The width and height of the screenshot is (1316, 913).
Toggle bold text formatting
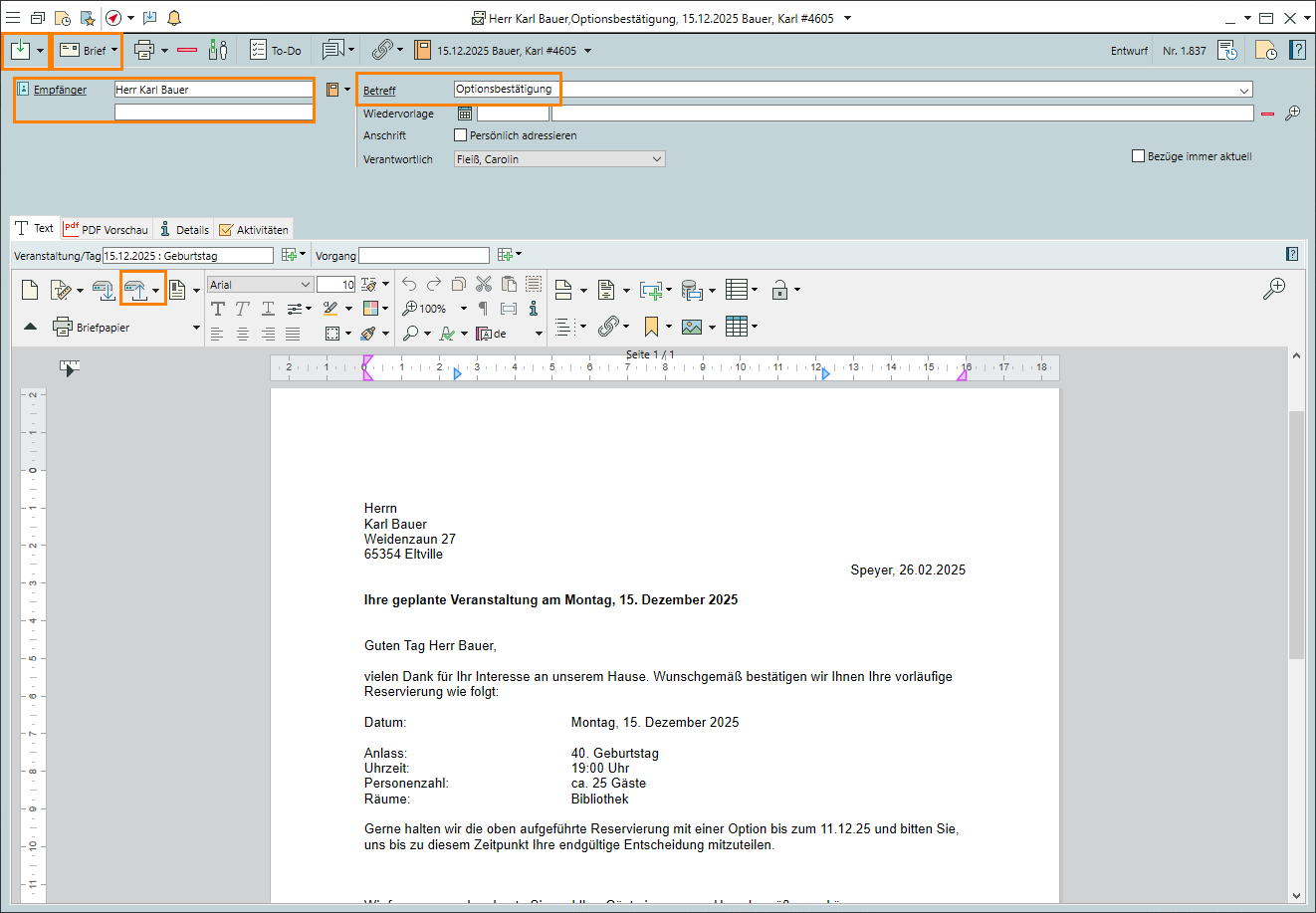(218, 309)
